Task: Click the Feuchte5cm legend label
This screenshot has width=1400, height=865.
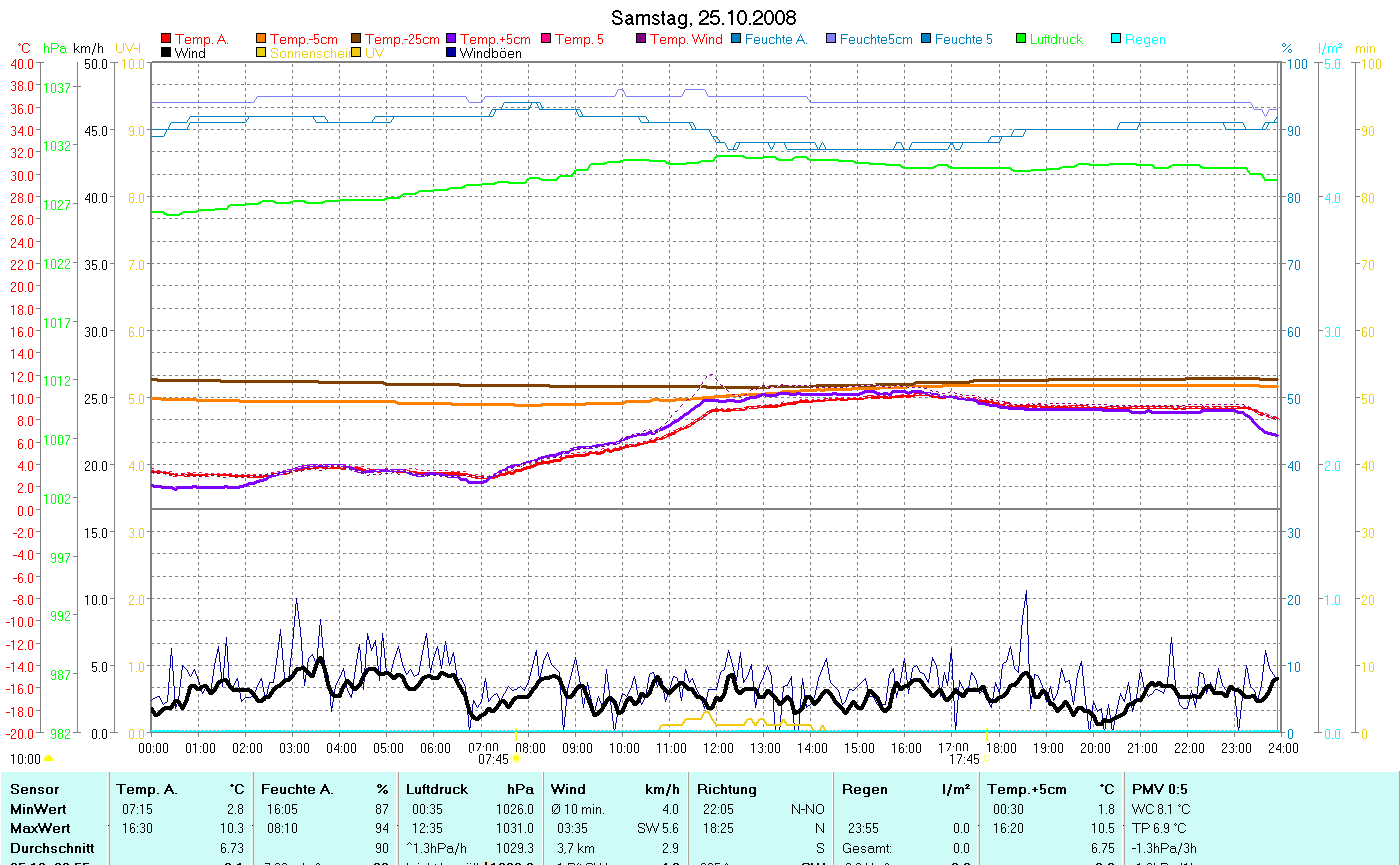Action: pyautogui.click(x=876, y=40)
